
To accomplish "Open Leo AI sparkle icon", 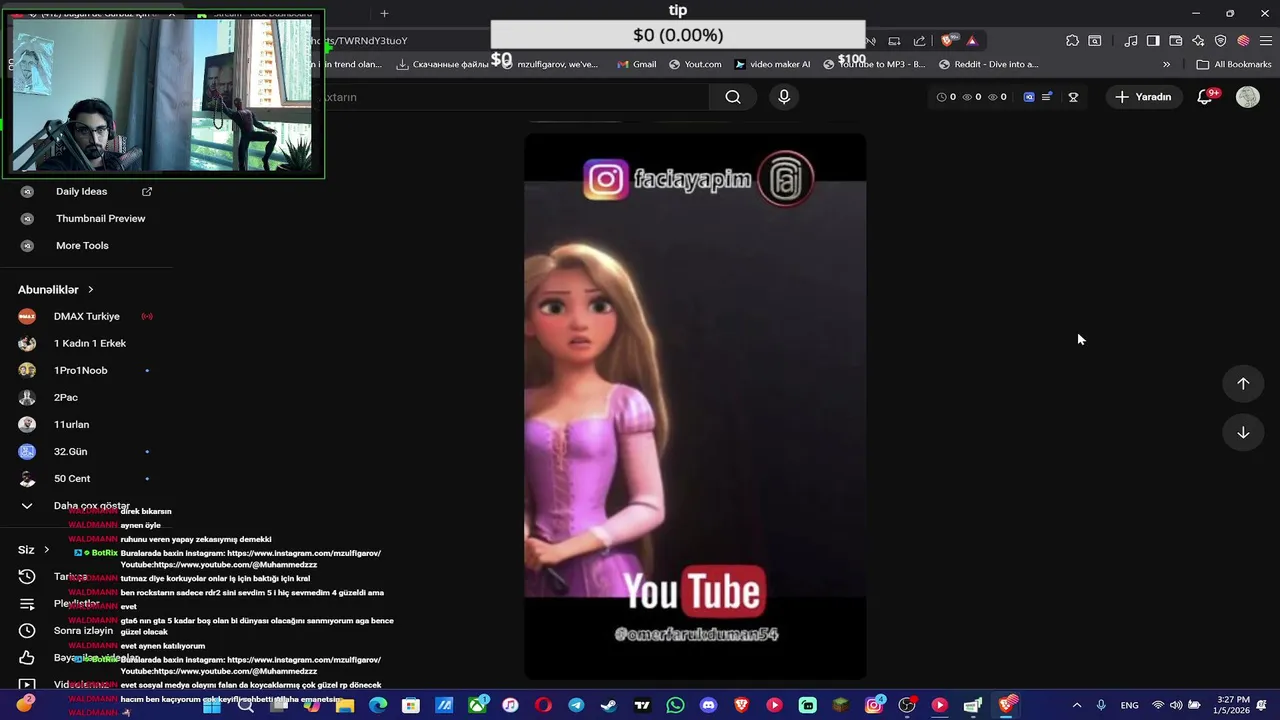I will [x=1198, y=41].
